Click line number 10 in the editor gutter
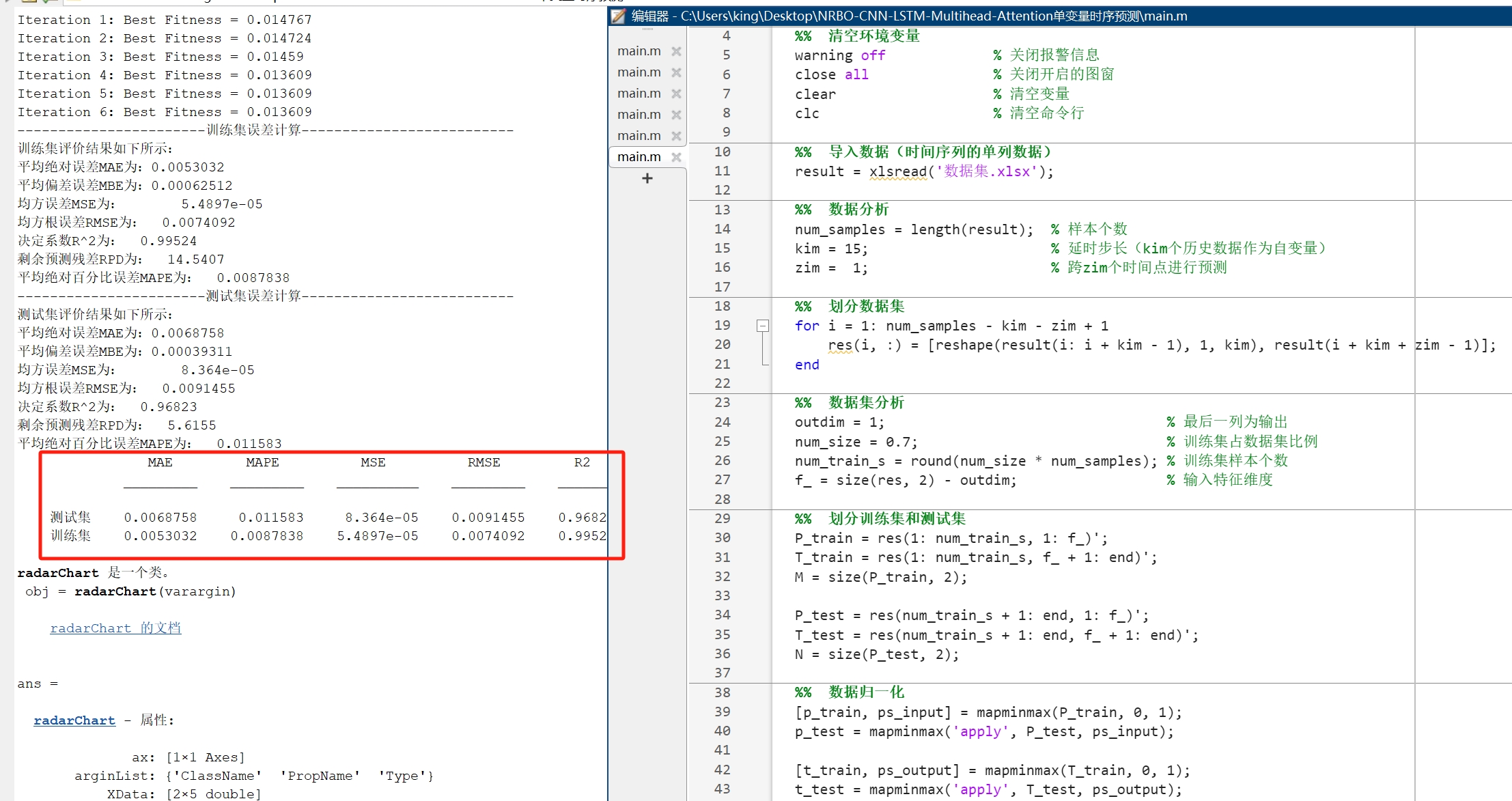Screen dimensions: 1512x801 point(722,152)
